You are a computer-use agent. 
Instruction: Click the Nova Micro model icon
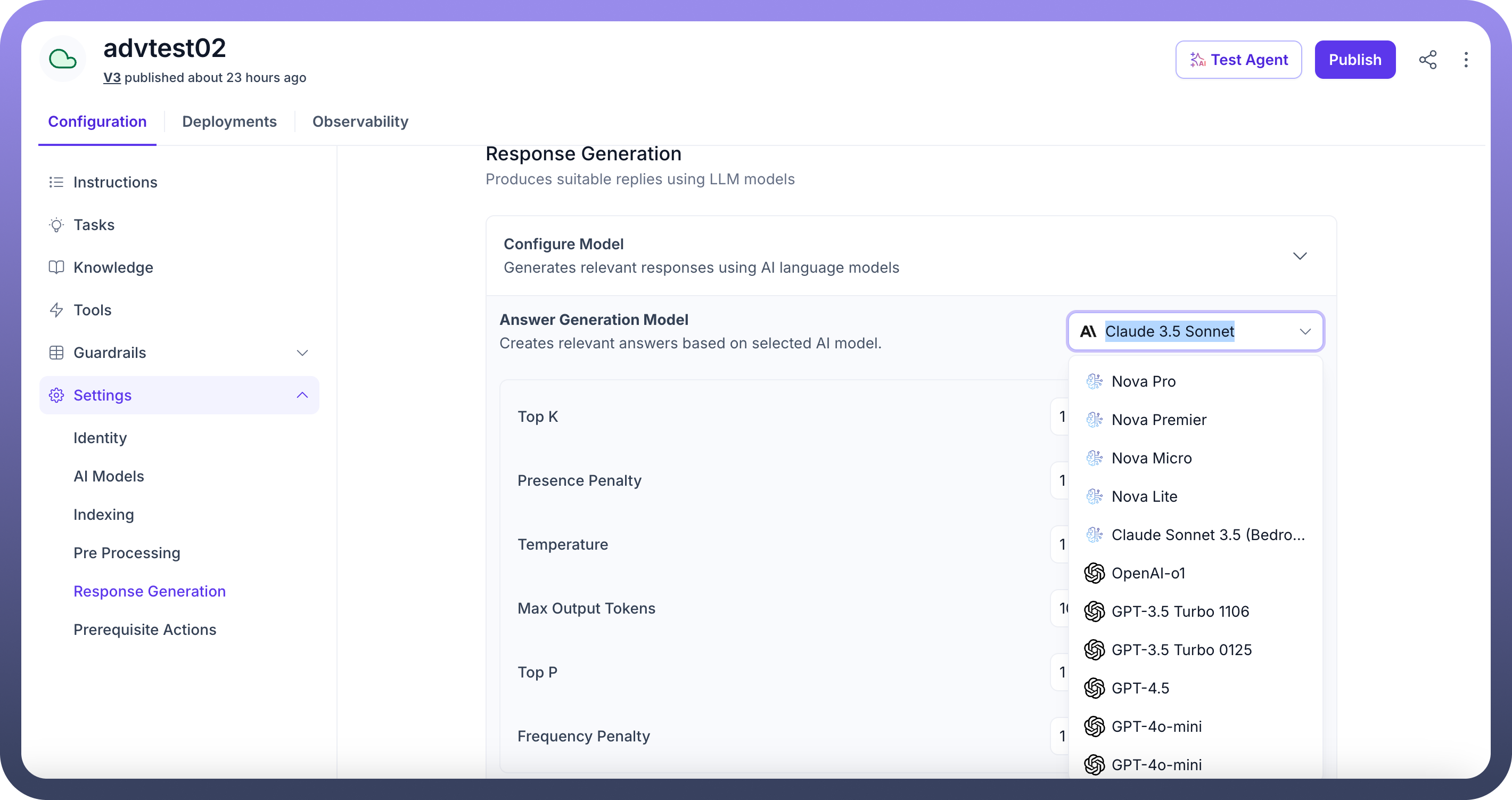[x=1094, y=458]
